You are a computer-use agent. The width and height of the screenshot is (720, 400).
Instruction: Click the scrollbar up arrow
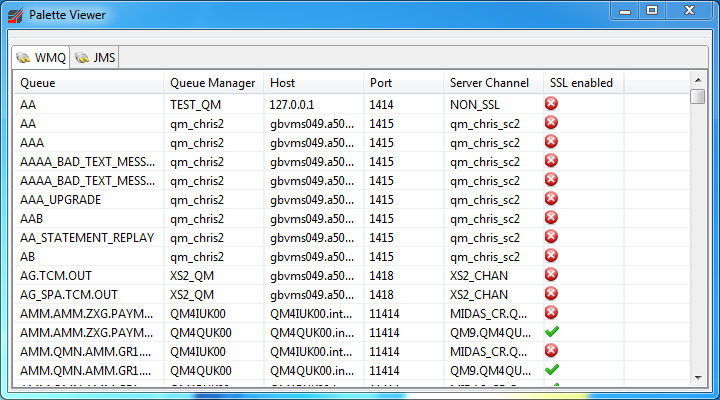click(697, 79)
